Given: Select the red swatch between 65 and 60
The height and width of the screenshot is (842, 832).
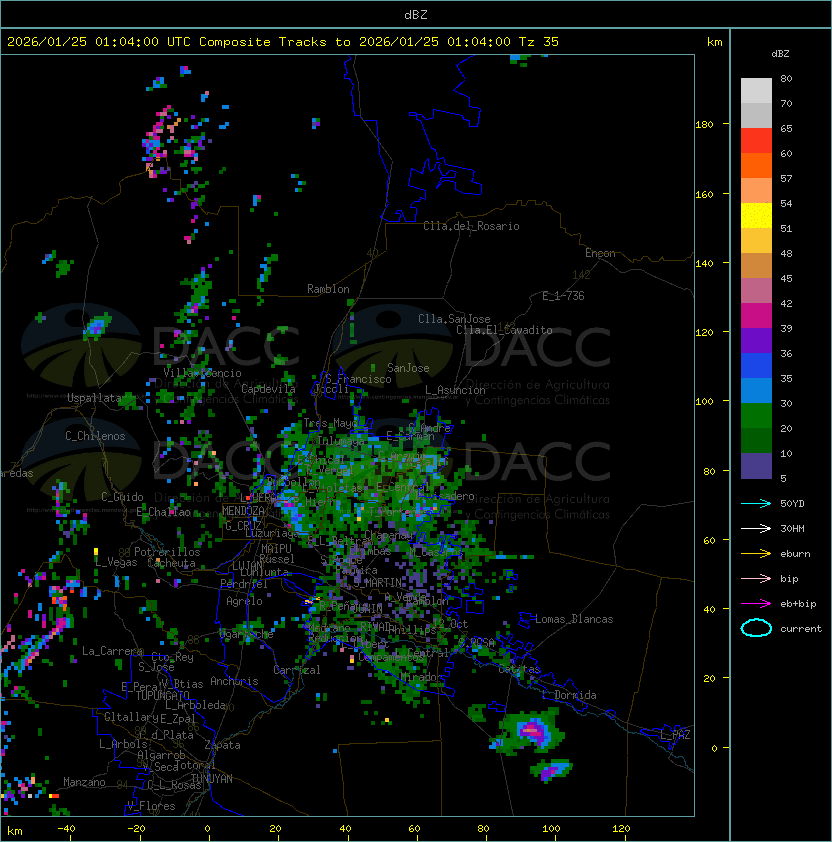Looking at the screenshot, I should point(756,141).
